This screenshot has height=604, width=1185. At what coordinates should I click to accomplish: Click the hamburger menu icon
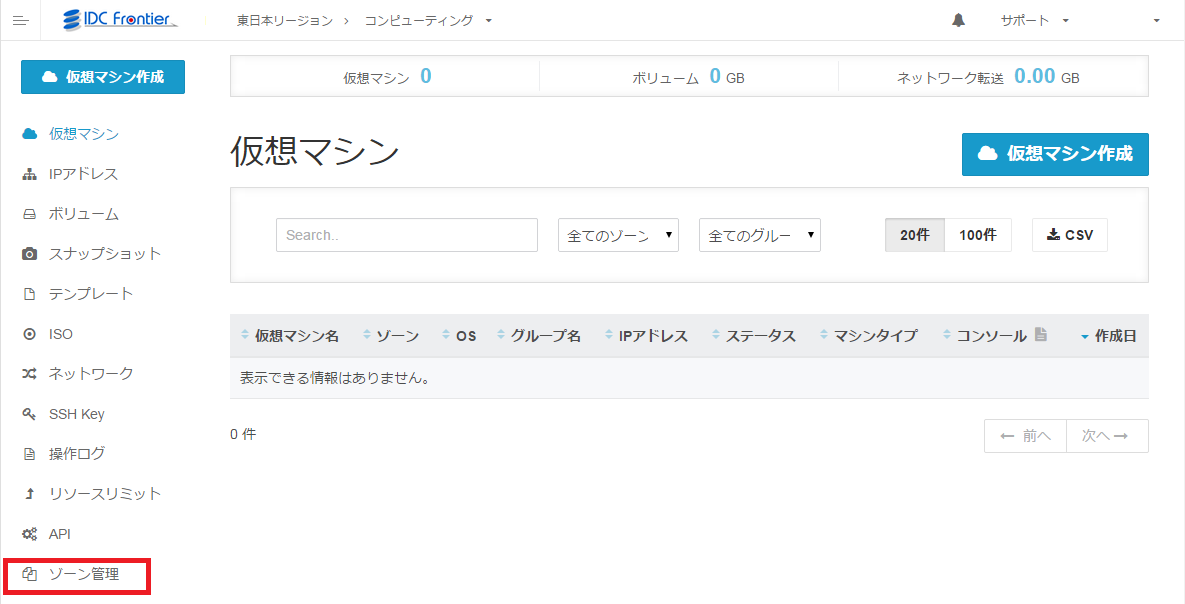point(20,20)
